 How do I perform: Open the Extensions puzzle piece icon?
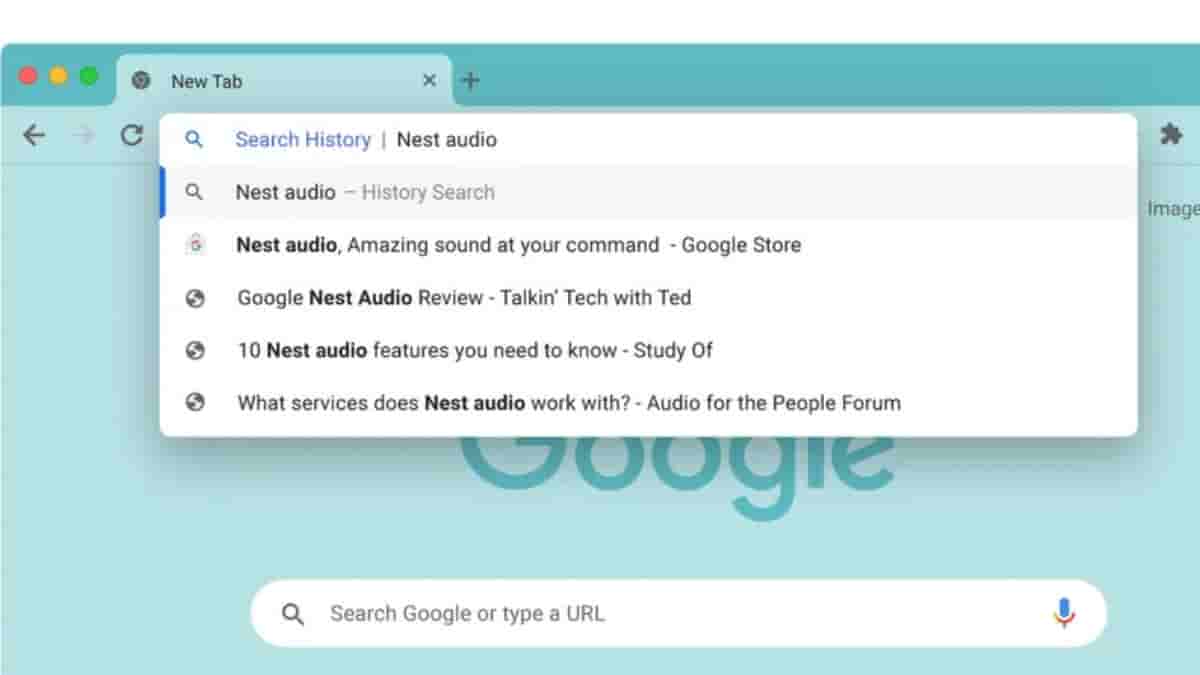click(x=1170, y=135)
